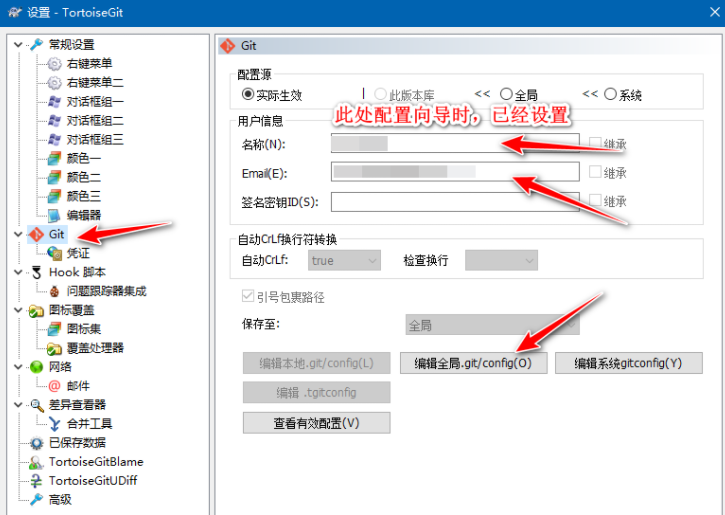Image resolution: width=725 pixels, height=515 pixels.
Task: Collapse the 差异查看器 tree node
Action: click(18, 405)
